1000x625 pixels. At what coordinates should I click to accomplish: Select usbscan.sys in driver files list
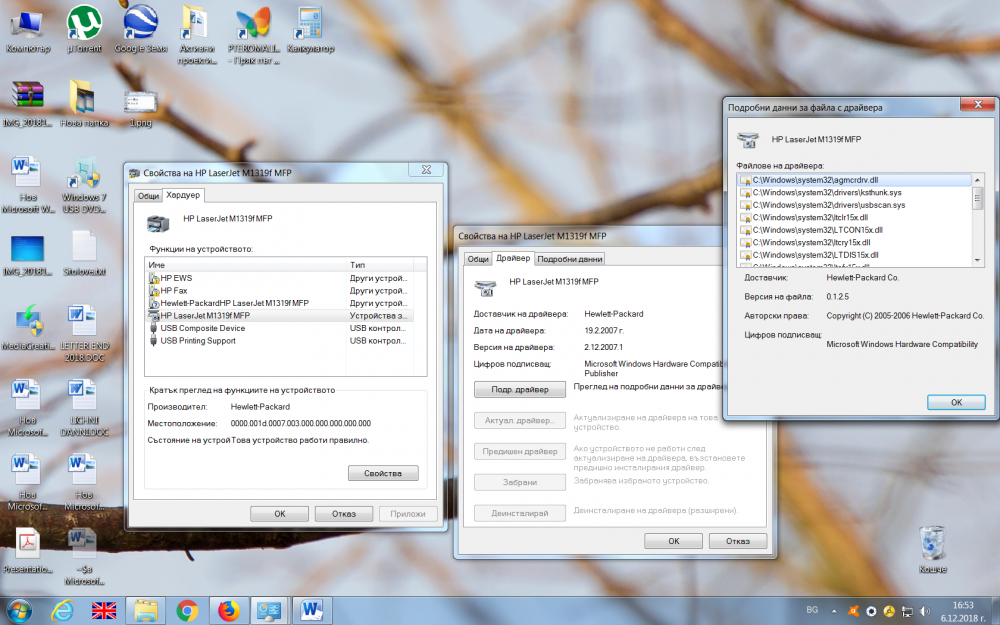855,205
